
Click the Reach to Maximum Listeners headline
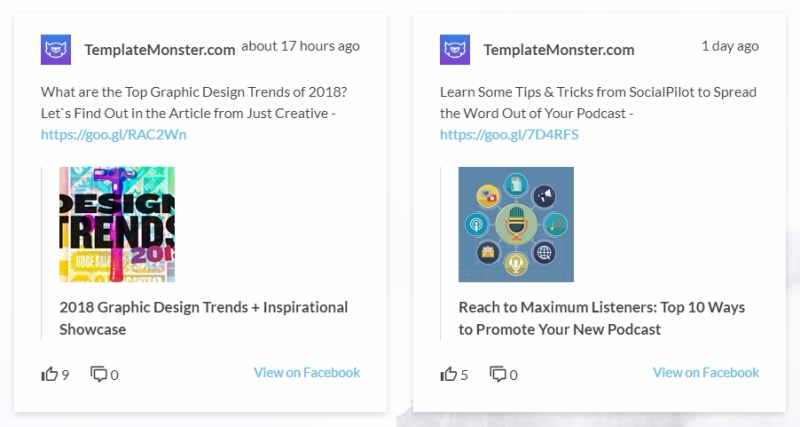click(x=602, y=318)
